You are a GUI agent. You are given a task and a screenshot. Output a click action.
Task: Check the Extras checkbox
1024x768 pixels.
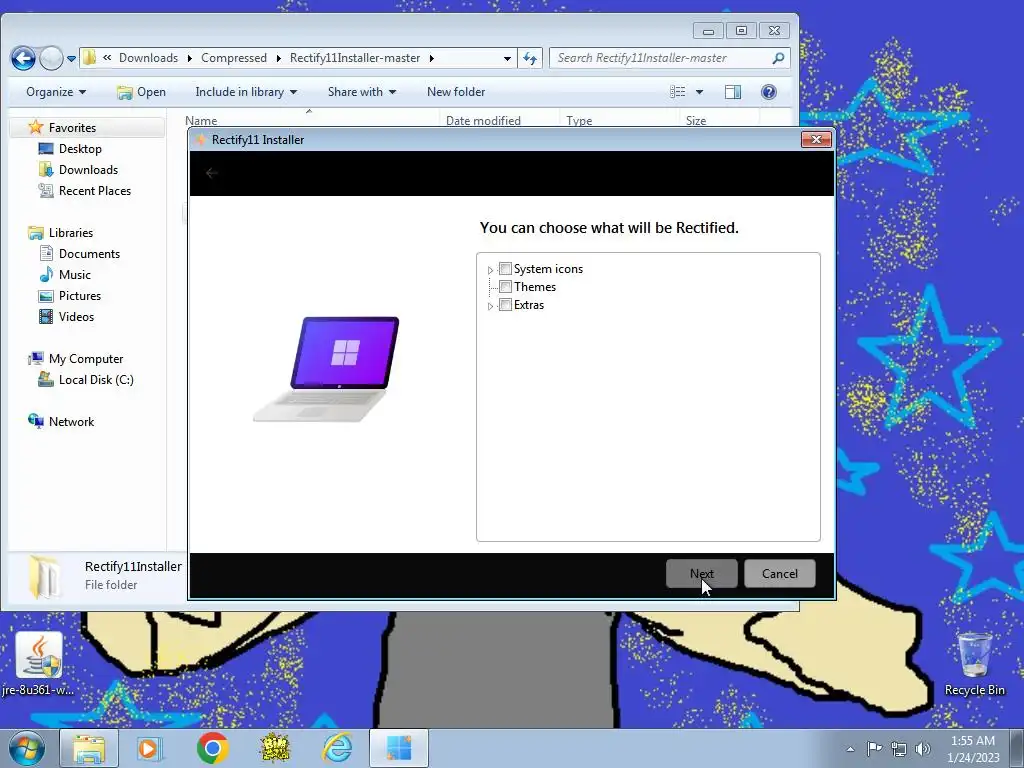click(505, 305)
